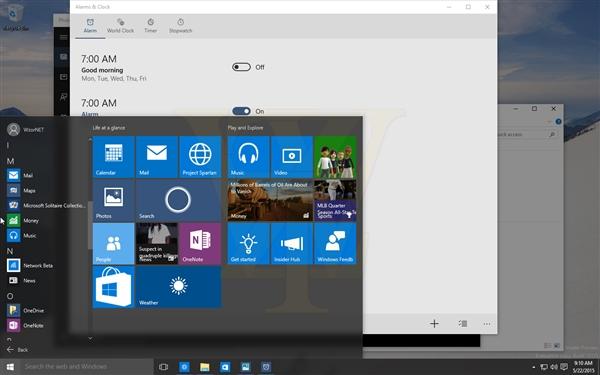Click the hamburger menu in background app
Image resolution: width=600 pixels, height=375 pixels.
pos(64,37)
